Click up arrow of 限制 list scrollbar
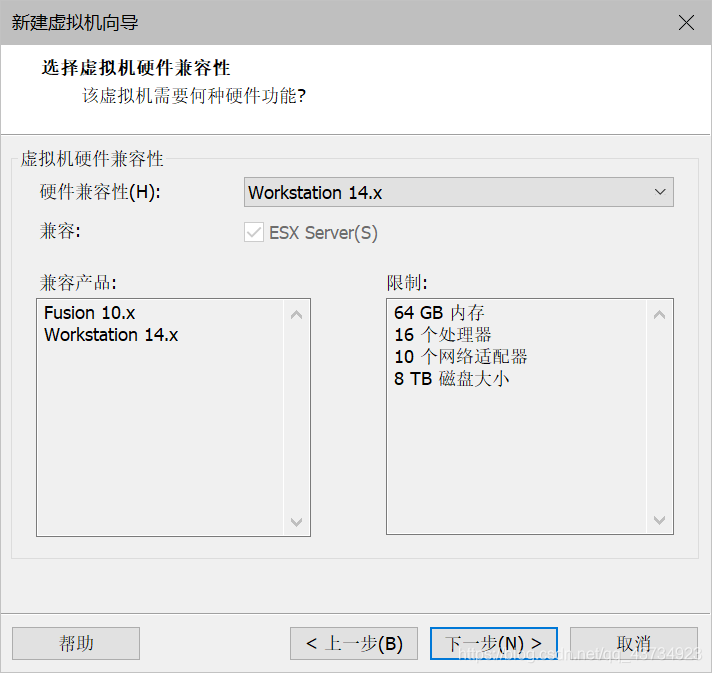 [x=659, y=314]
